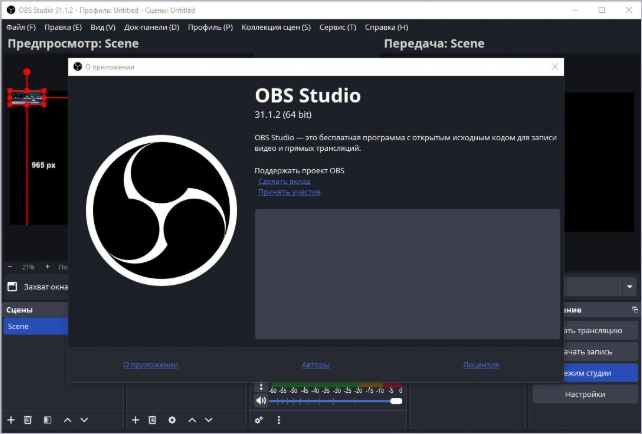Expand the dropdown arrow right of source toolbar

[x=630, y=287]
